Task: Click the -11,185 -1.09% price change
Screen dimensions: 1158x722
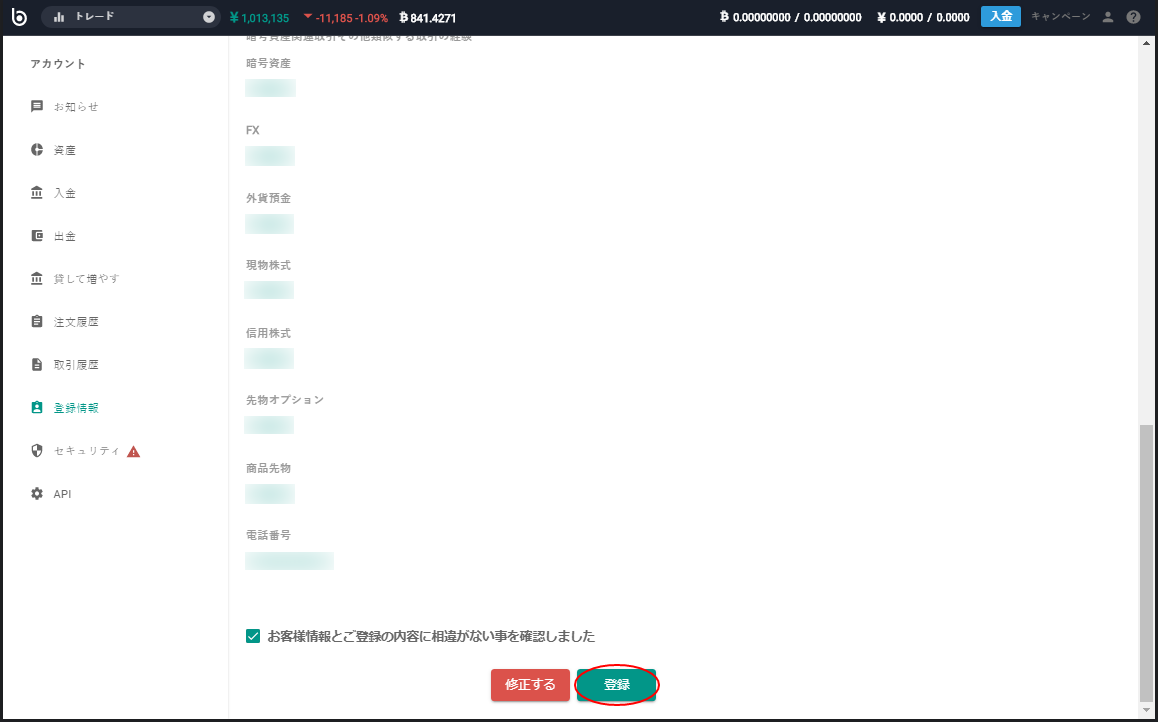Action: tap(346, 18)
